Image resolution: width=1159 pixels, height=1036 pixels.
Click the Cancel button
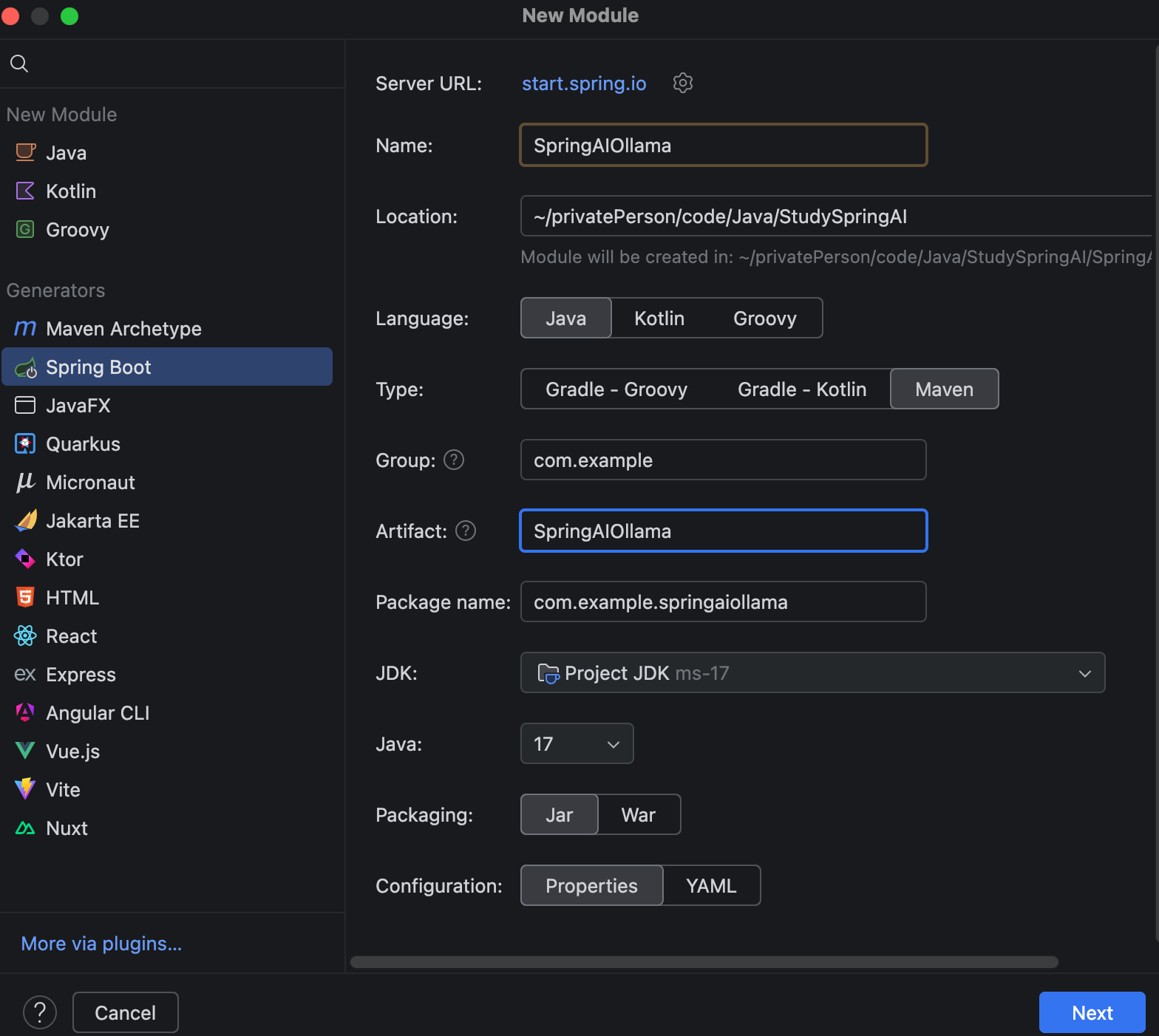tap(126, 1012)
